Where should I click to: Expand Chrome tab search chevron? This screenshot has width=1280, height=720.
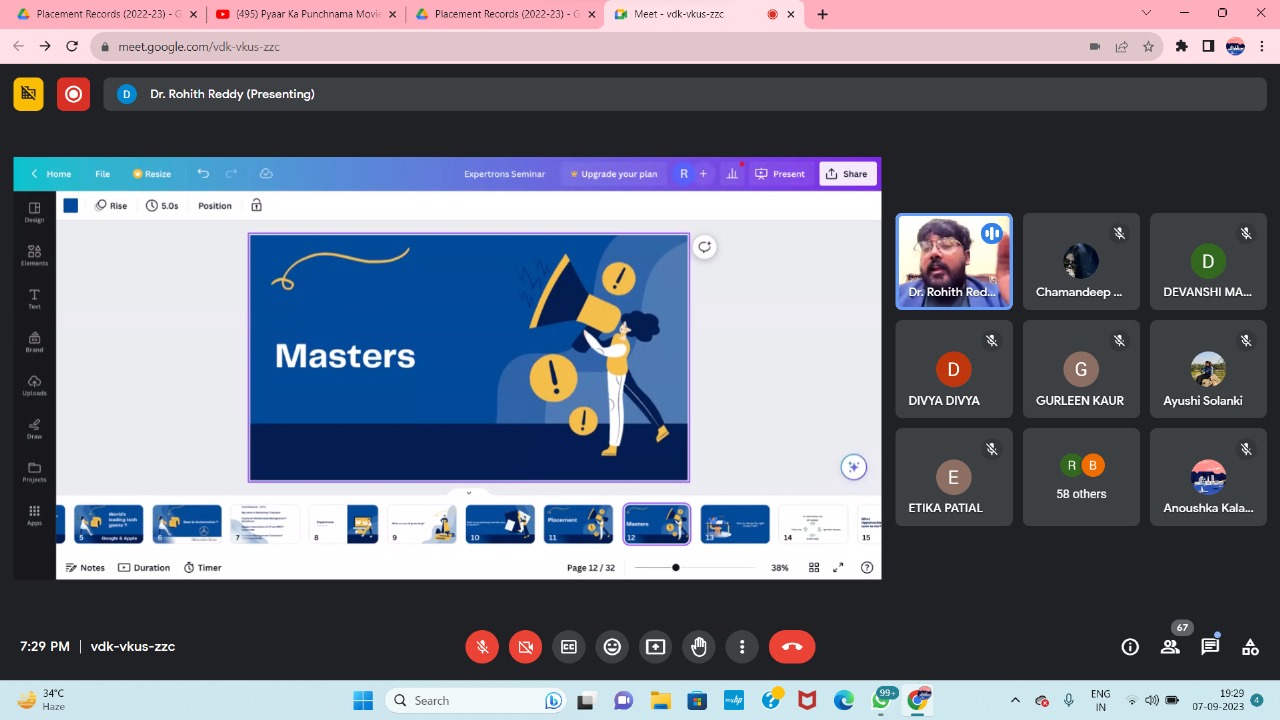point(1146,14)
